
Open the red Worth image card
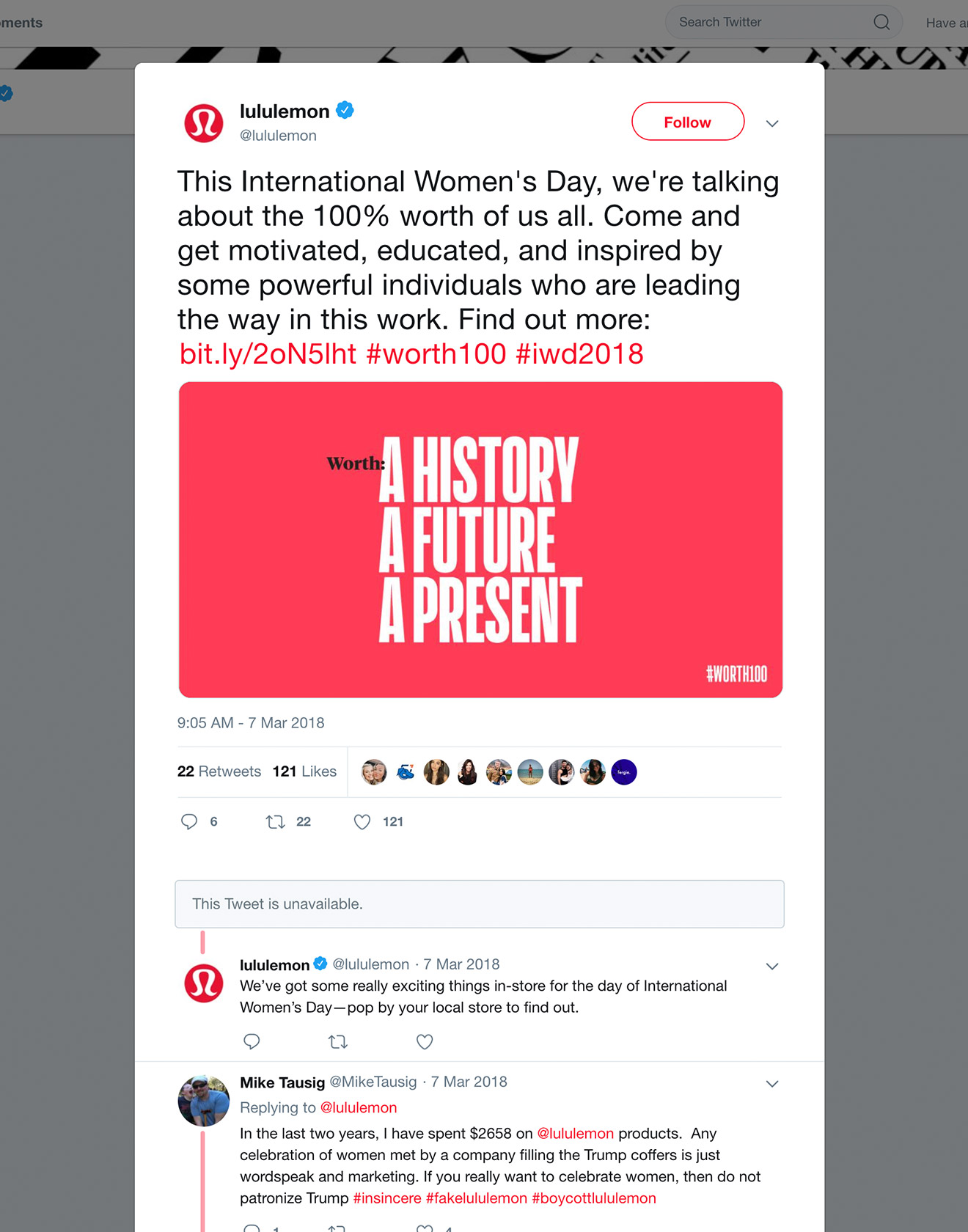click(x=480, y=539)
